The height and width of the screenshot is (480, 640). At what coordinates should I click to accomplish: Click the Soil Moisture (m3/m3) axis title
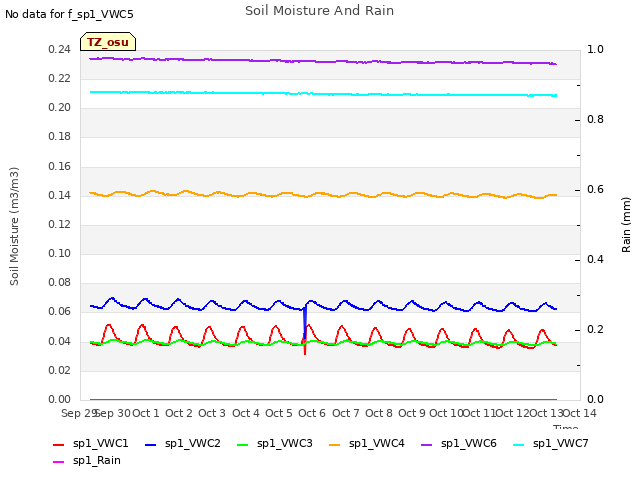coord(14,226)
